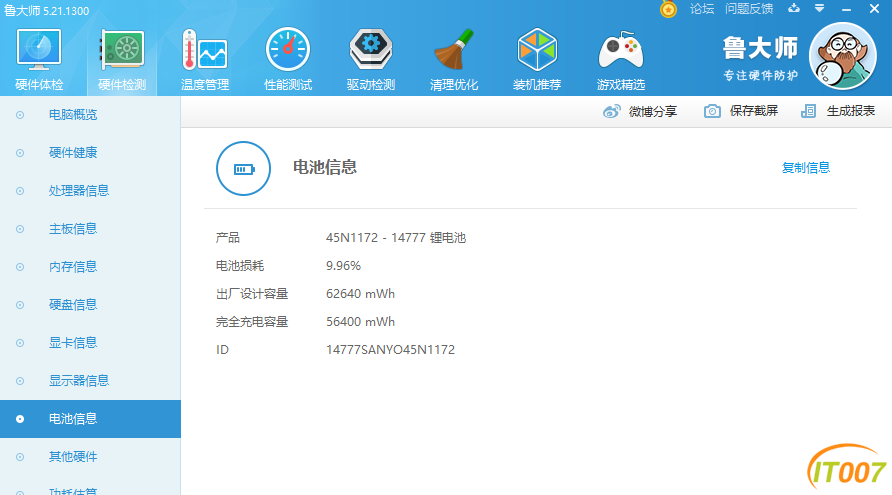Open the 驱动检测 driver detection icon
892x495 pixels.
(371, 60)
